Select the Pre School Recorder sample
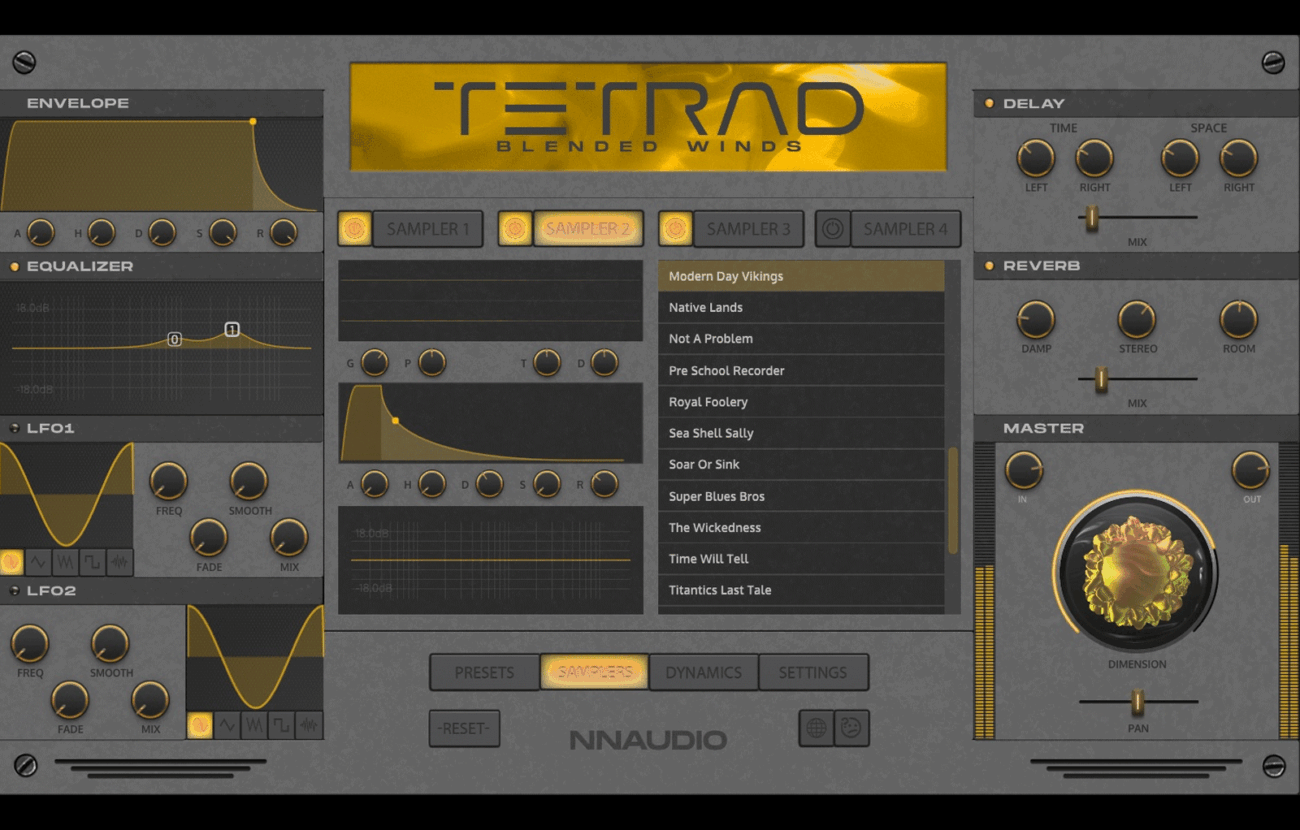The height and width of the screenshot is (830, 1300). (x=801, y=370)
